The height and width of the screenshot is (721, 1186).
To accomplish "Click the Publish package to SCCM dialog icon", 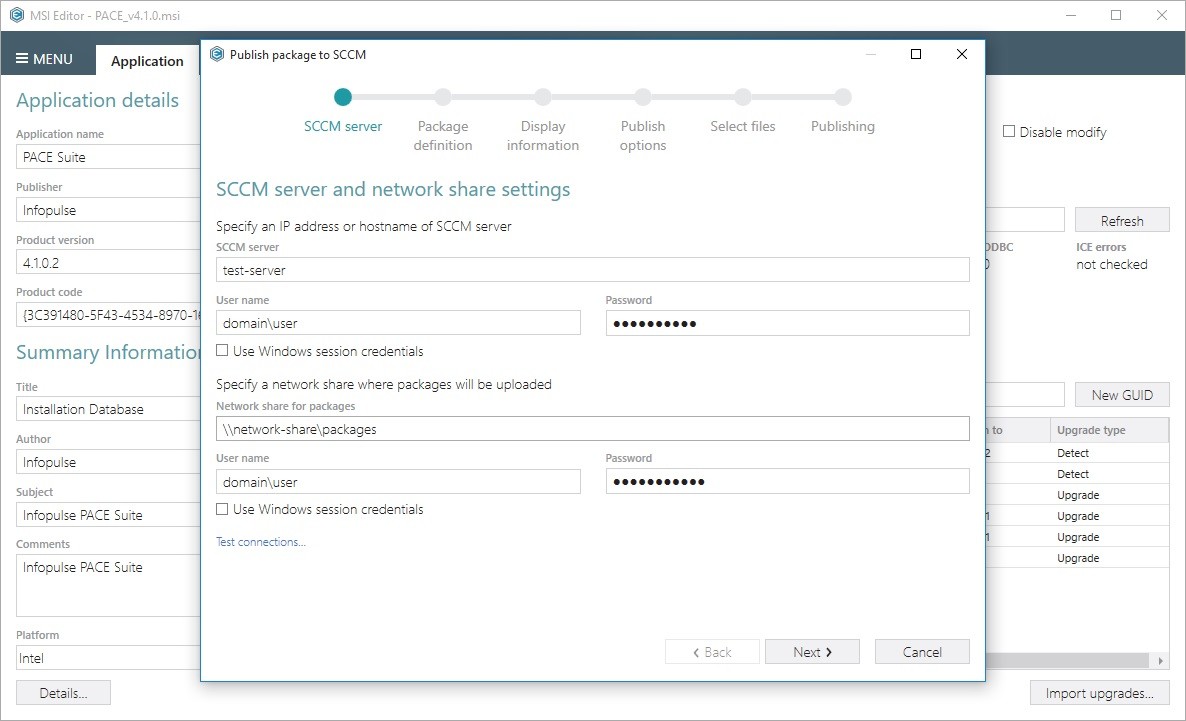I will (x=217, y=54).
